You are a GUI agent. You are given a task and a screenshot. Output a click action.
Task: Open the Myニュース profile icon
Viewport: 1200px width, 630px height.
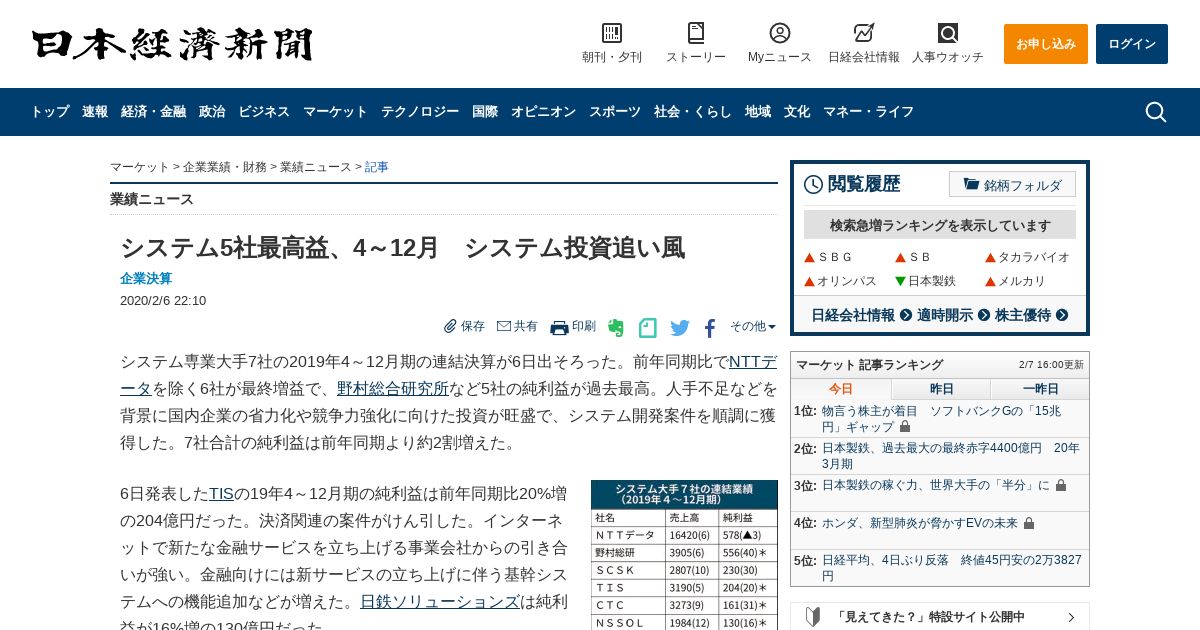click(780, 33)
